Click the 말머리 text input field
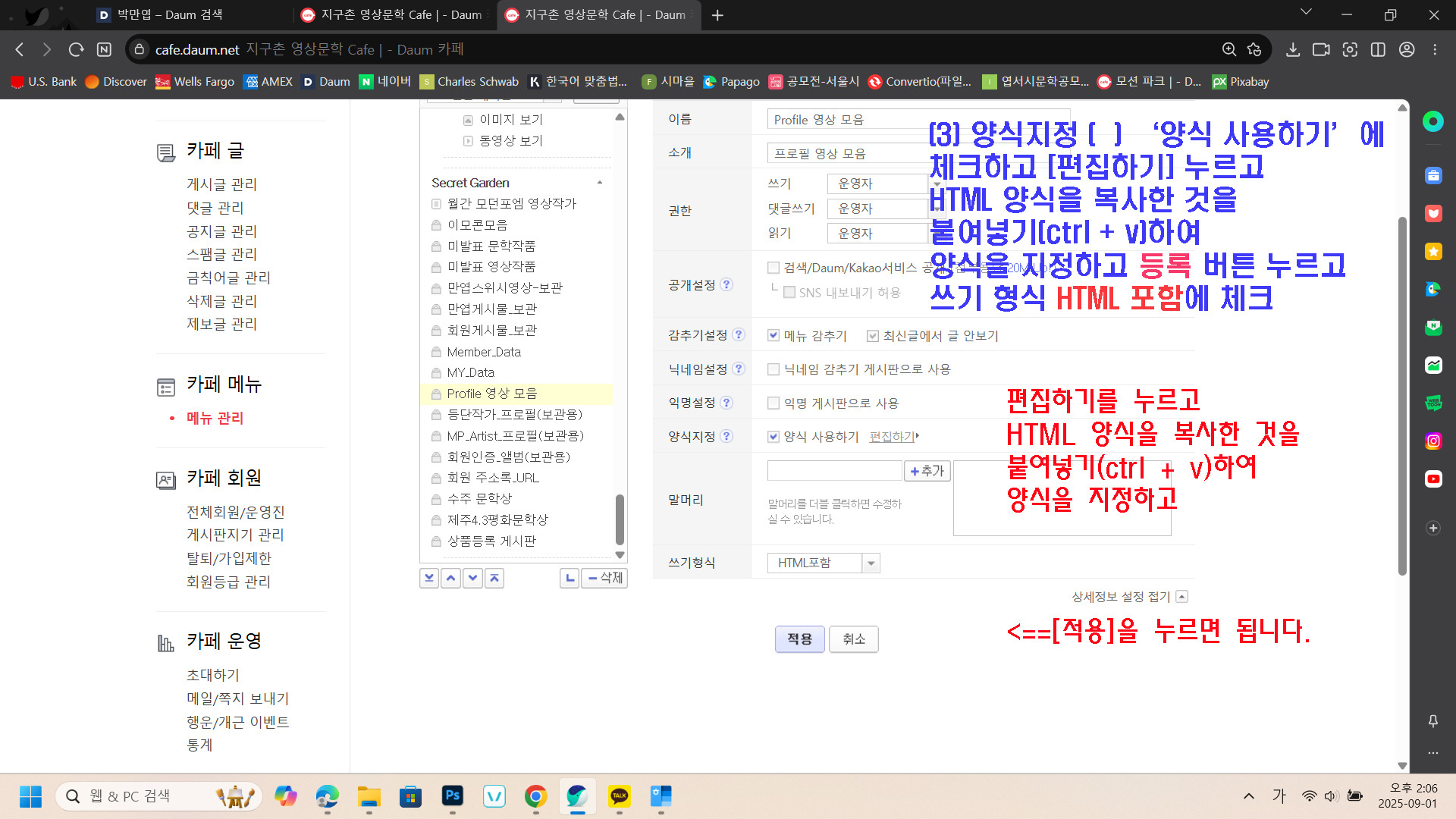The height and width of the screenshot is (819, 1456). pos(834,470)
